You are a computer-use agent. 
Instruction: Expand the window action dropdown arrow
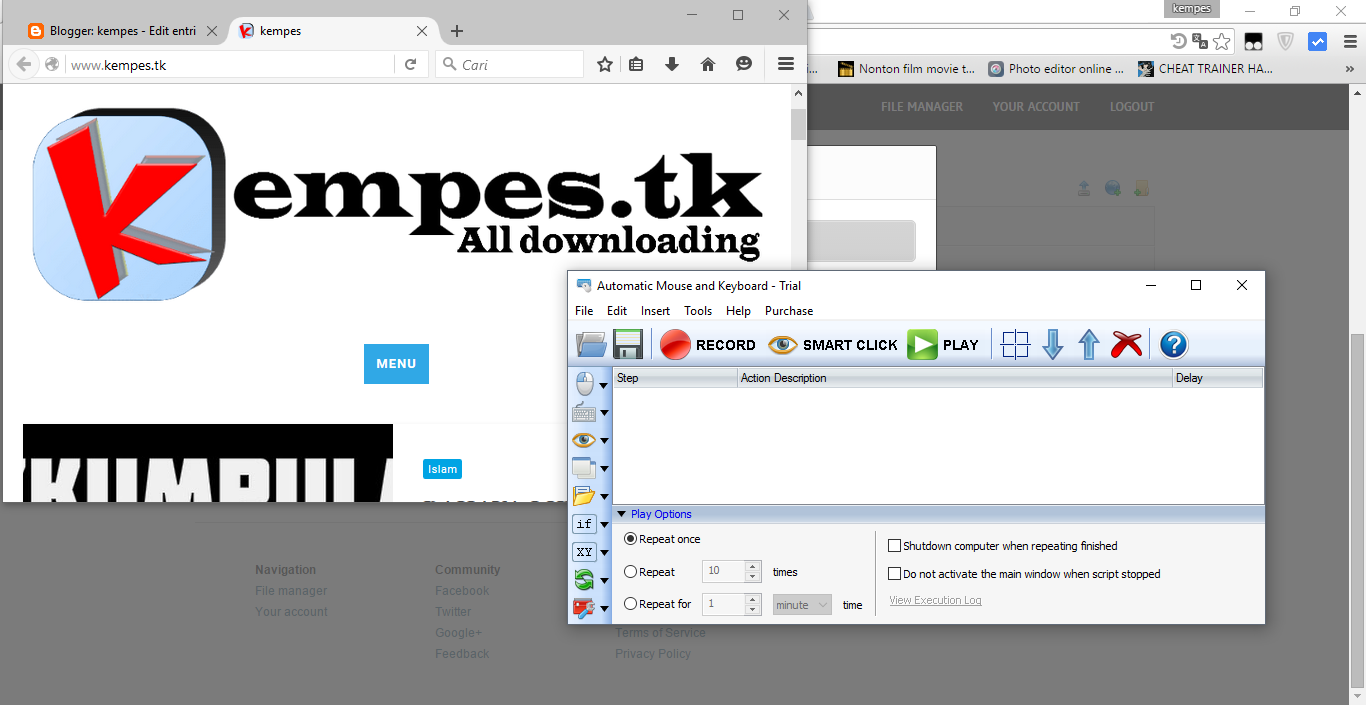[x=604, y=469]
